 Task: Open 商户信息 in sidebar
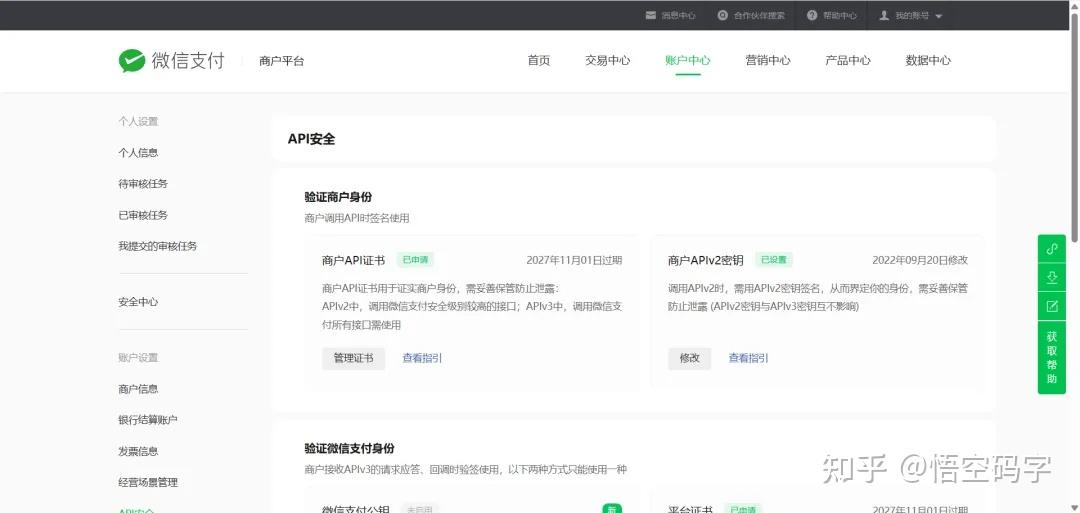pos(138,388)
